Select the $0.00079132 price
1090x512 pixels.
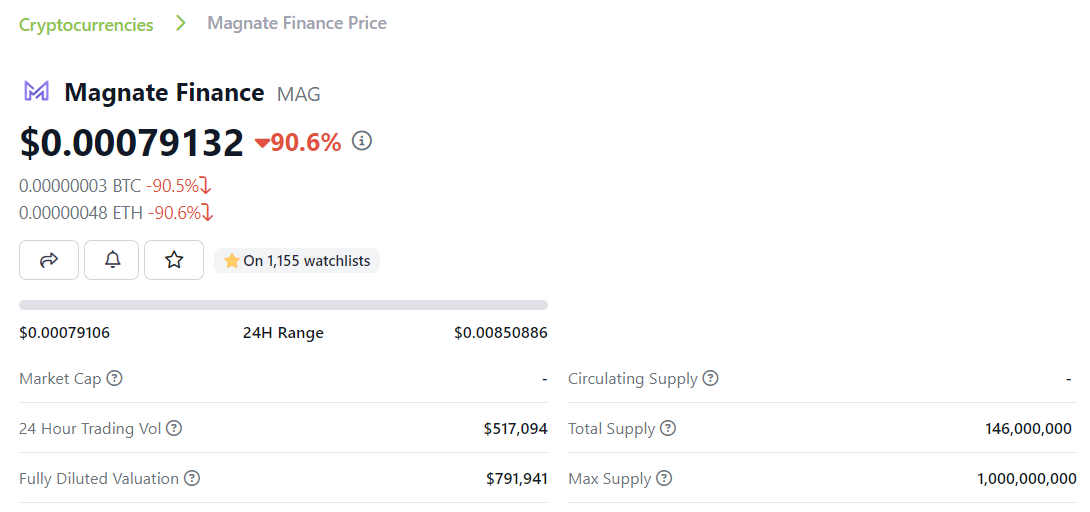pyautogui.click(x=132, y=142)
